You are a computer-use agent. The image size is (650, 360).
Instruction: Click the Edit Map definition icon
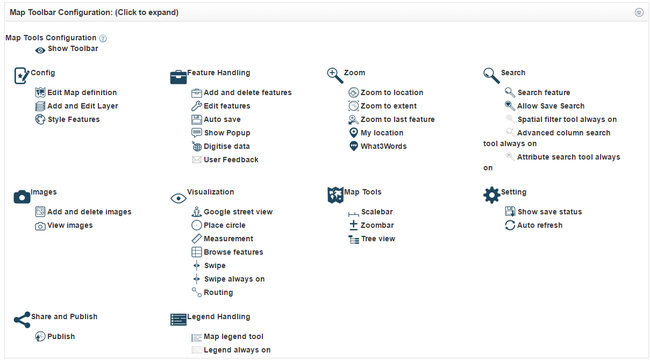(40, 92)
